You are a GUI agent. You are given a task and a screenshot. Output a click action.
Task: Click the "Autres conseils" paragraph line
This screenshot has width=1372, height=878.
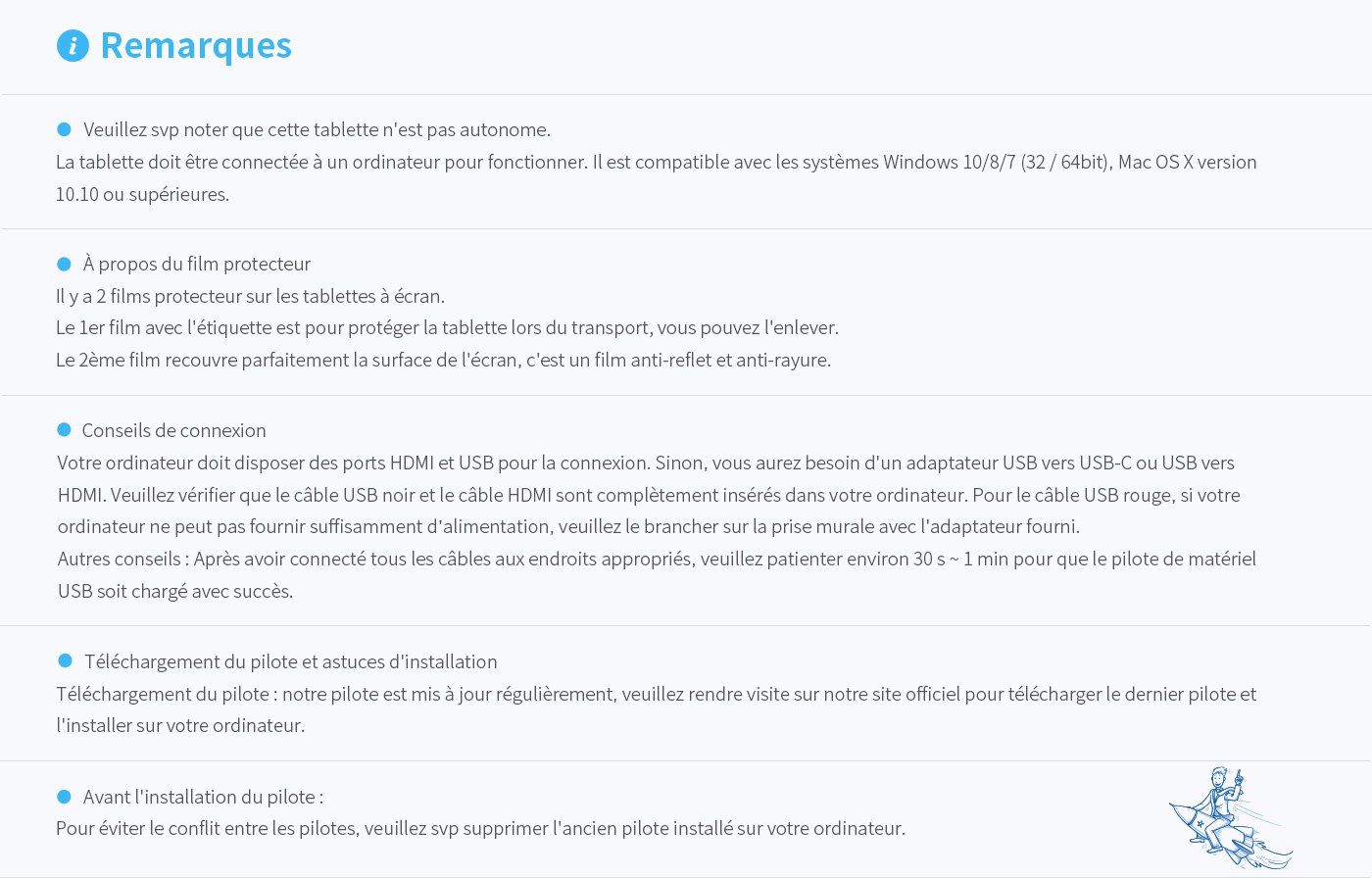point(657,559)
